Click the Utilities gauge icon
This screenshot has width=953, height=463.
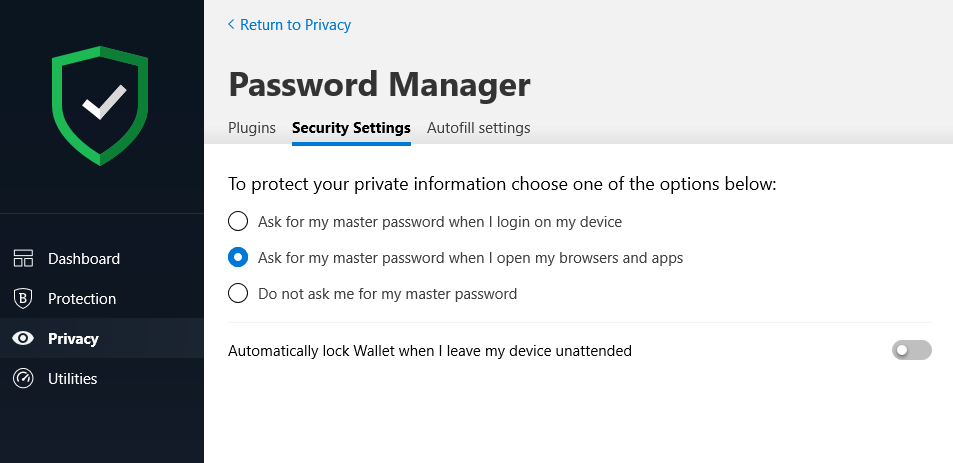23,379
